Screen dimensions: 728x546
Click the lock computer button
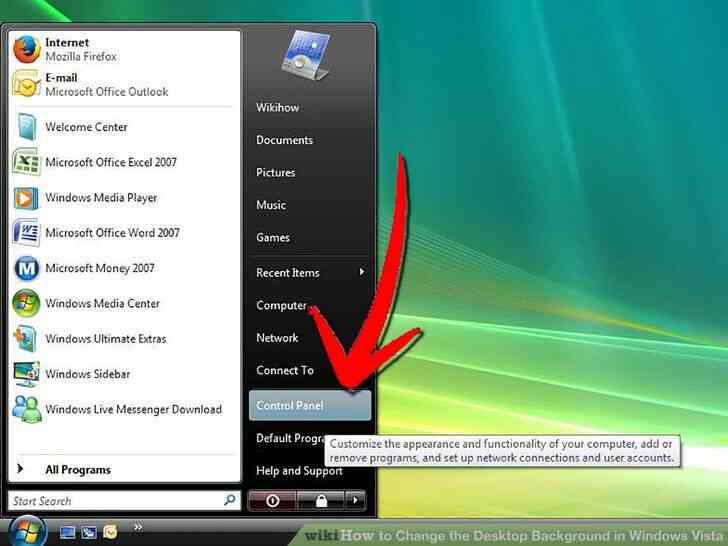click(x=321, y=500)
